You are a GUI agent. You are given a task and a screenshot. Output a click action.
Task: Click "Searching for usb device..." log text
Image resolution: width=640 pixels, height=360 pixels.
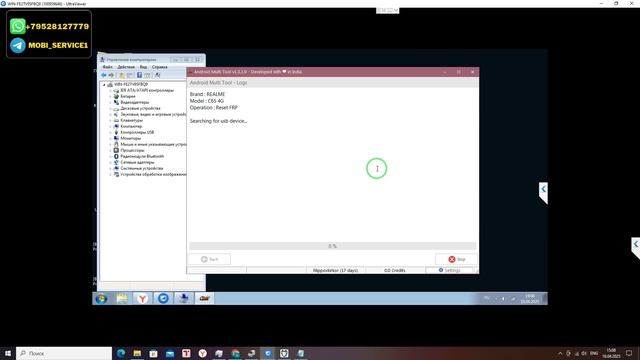pos(218,121)
